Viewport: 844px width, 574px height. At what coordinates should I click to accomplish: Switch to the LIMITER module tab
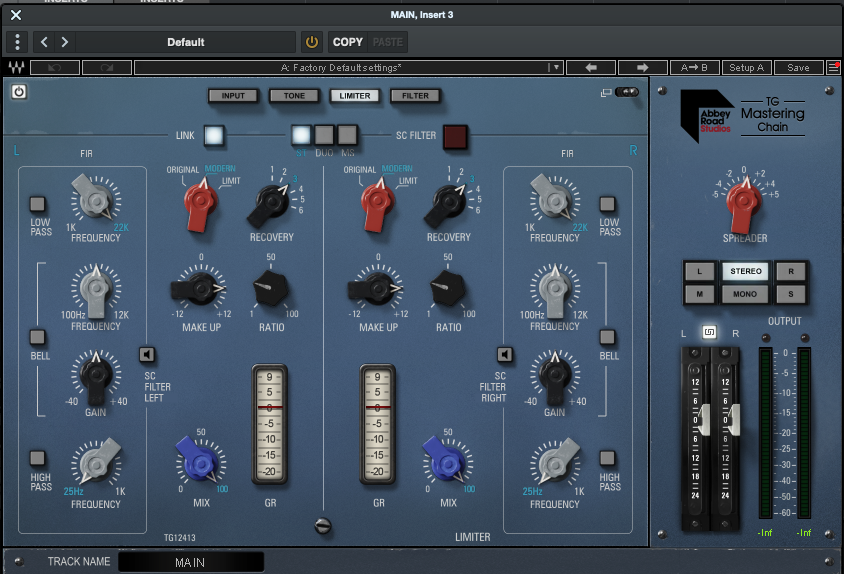coord(355,96)
